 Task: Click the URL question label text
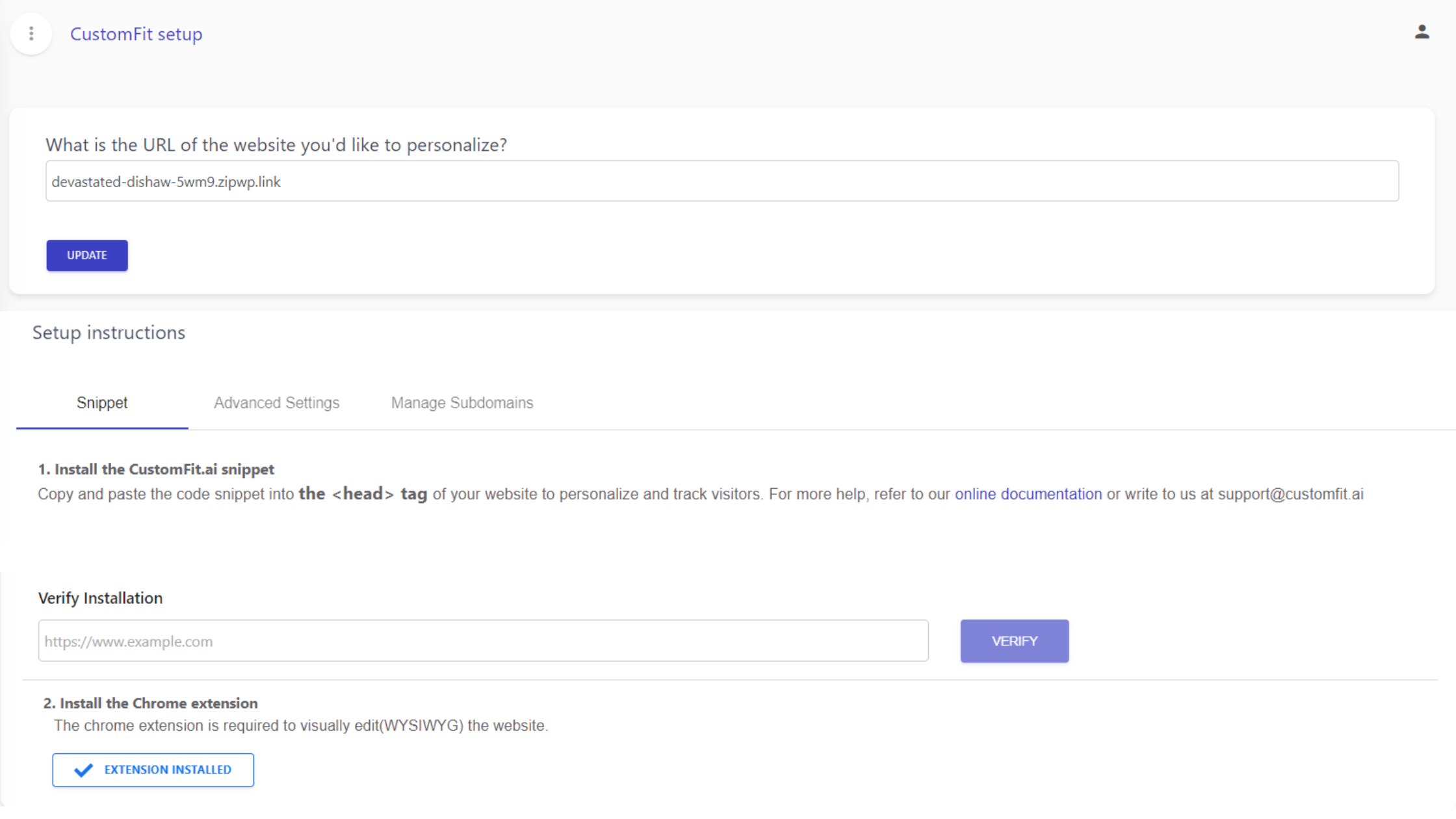point(276,145)
